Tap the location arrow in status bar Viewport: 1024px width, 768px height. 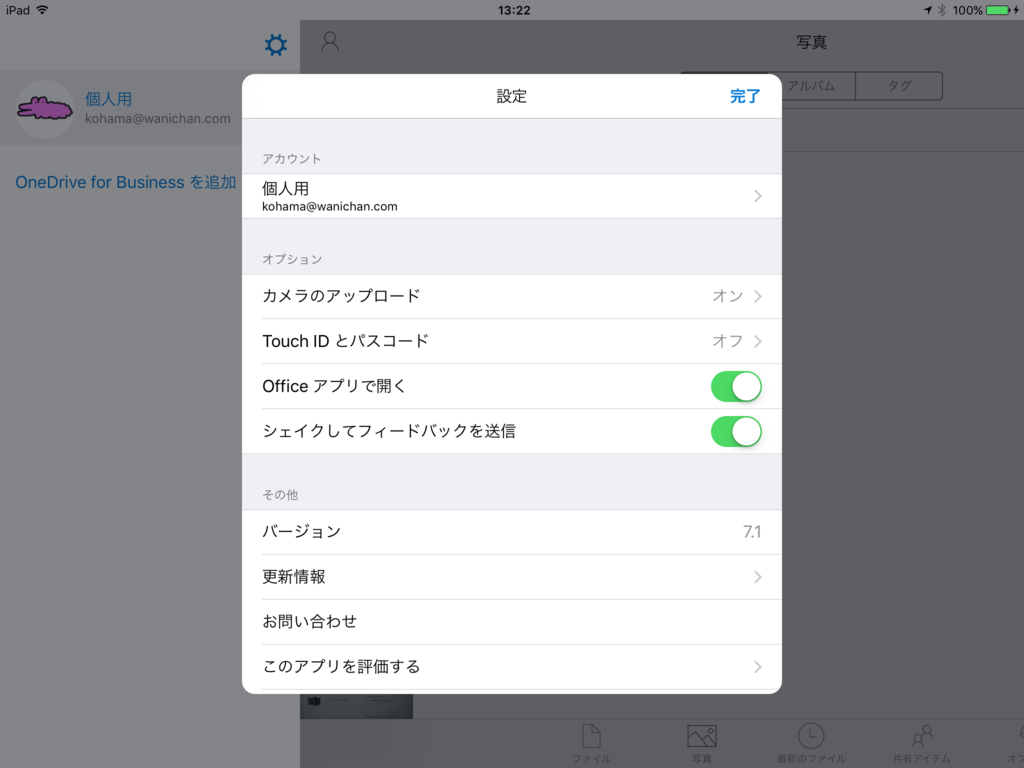click(x=927, y=10)
